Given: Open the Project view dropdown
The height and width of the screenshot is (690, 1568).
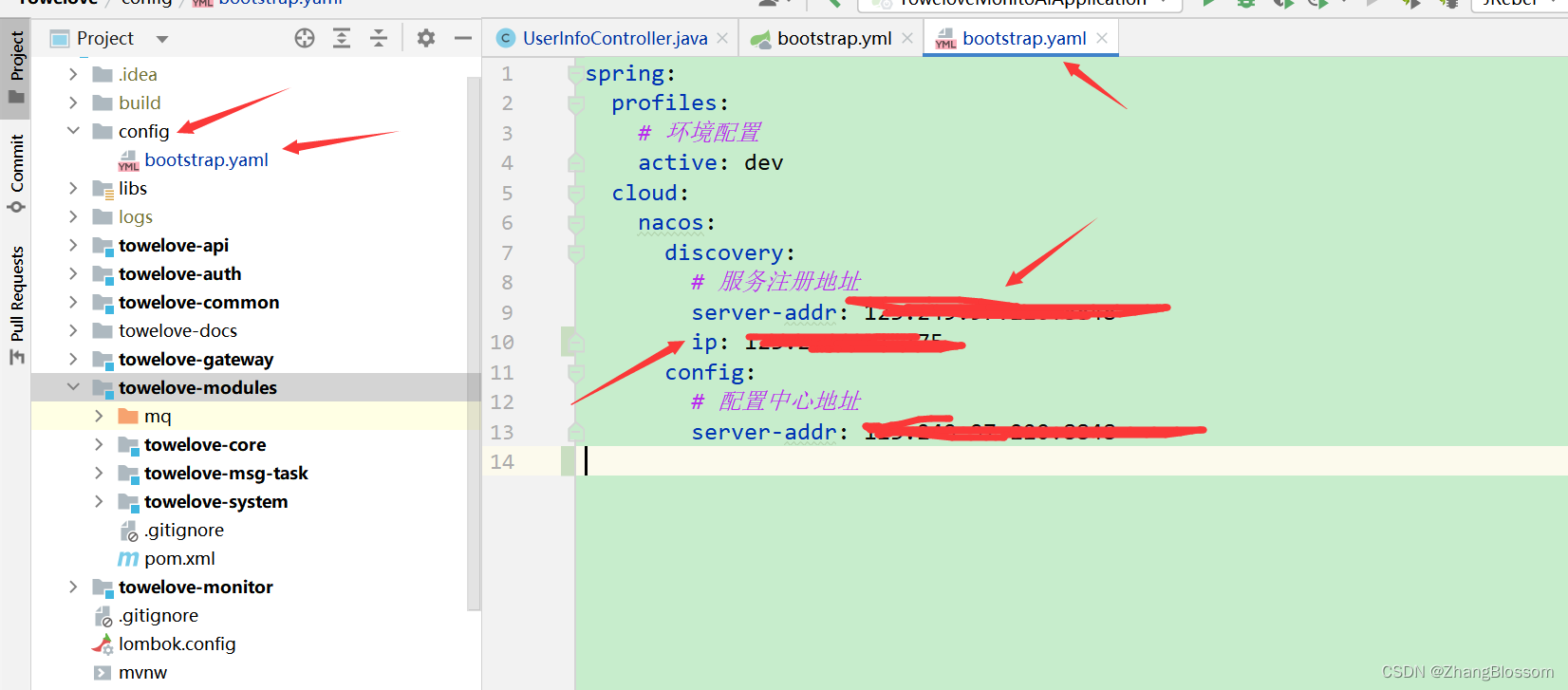Looking at the screenshot, I should [x=162, y=39].
